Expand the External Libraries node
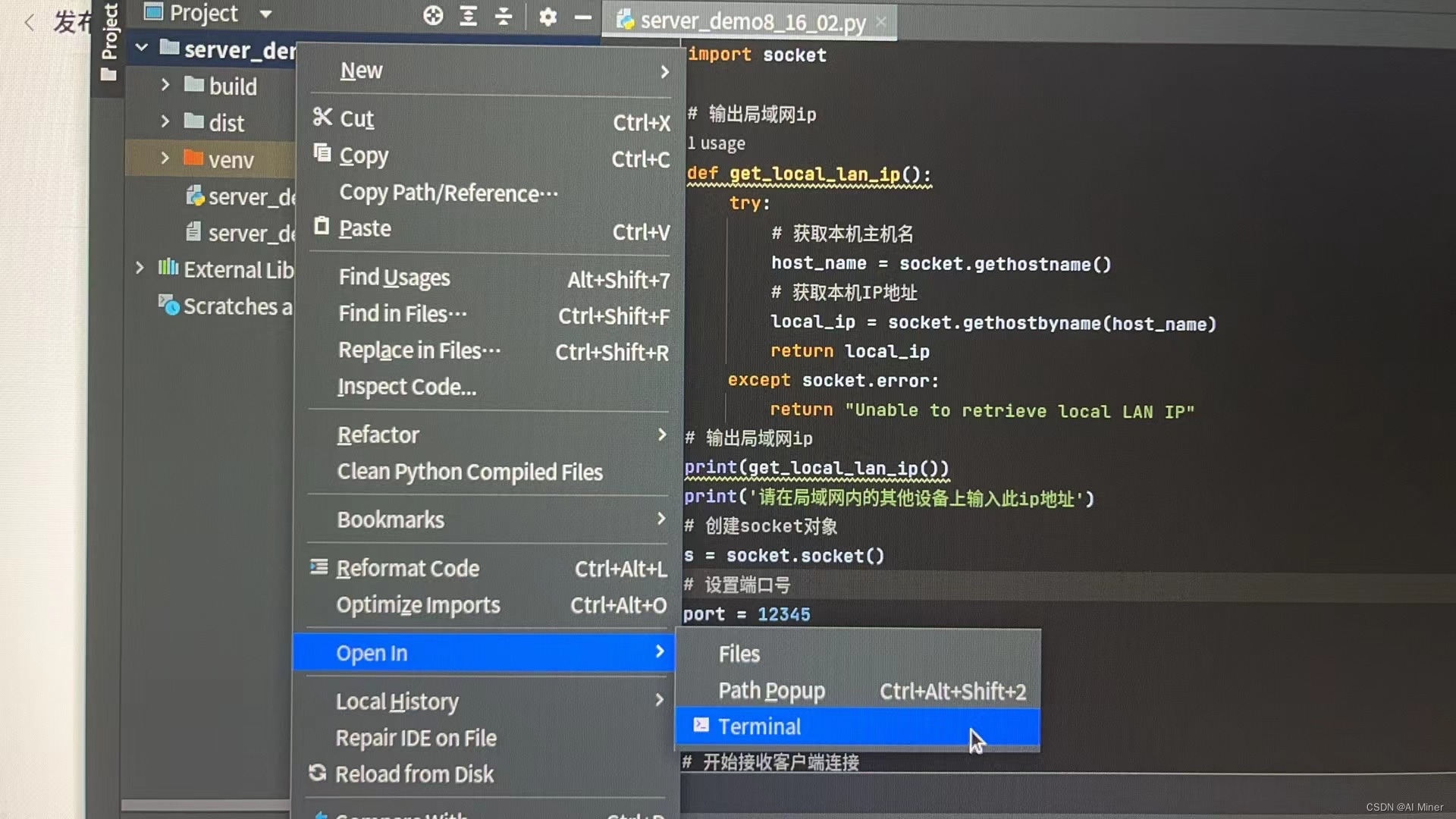This screenshot has width=1456, height=819. click(x=140, y=268)
